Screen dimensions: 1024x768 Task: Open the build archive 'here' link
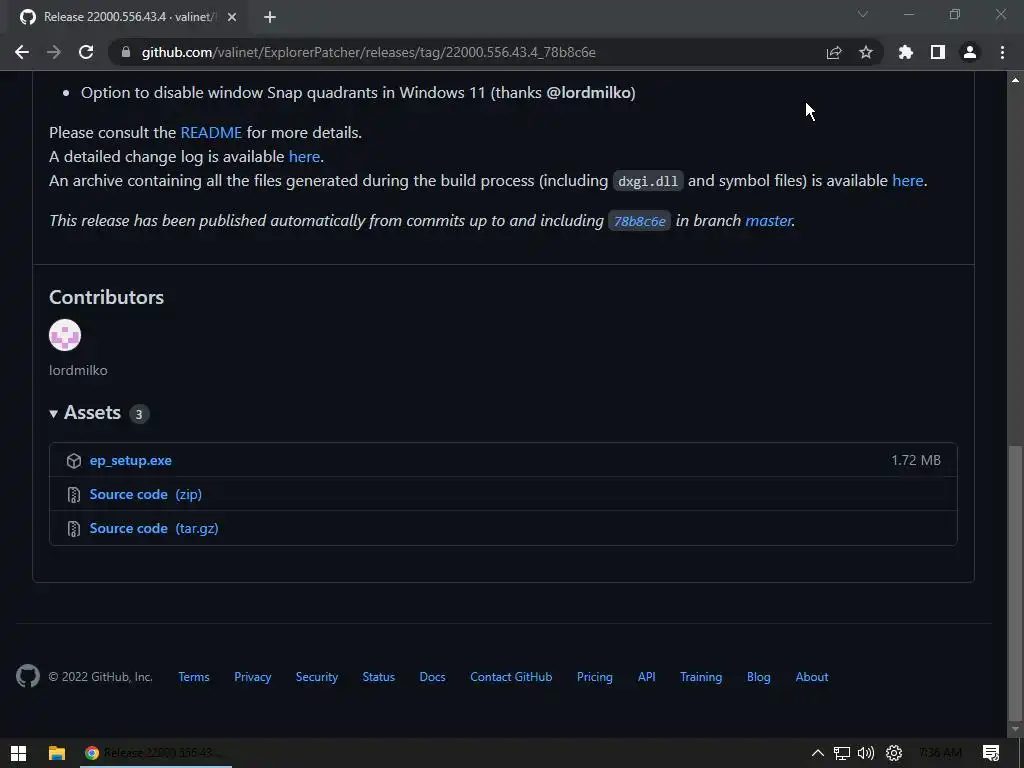[x=908, y=180]
